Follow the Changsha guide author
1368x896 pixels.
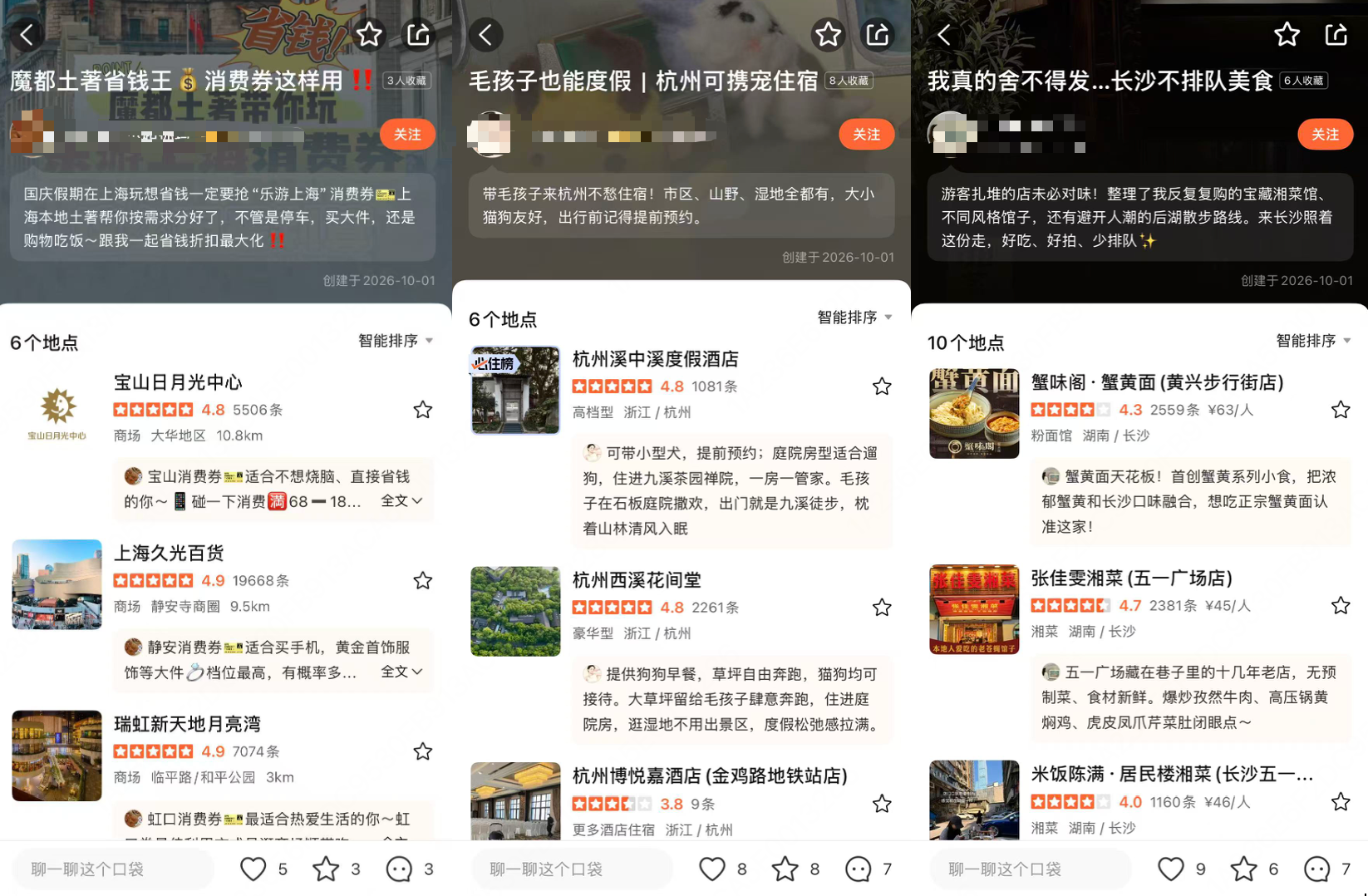tap(1325, 135)
